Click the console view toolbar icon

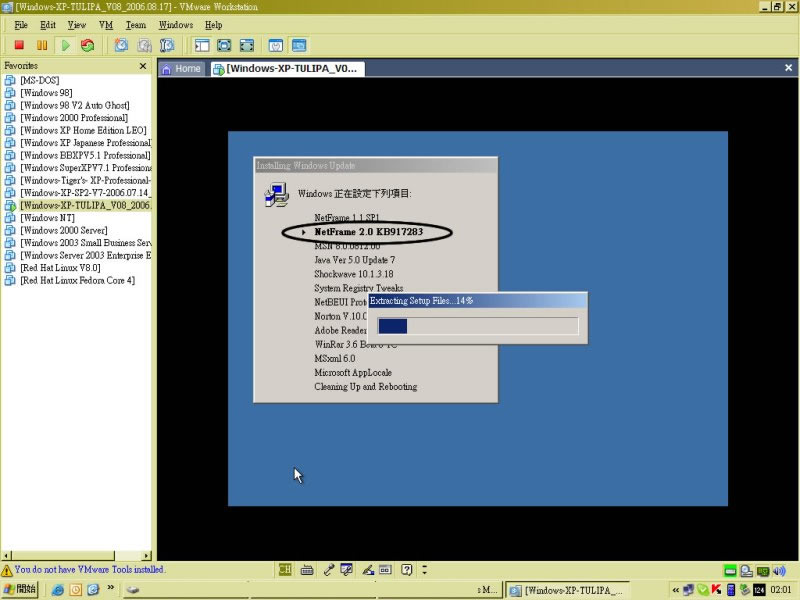(x=299, y=45)
